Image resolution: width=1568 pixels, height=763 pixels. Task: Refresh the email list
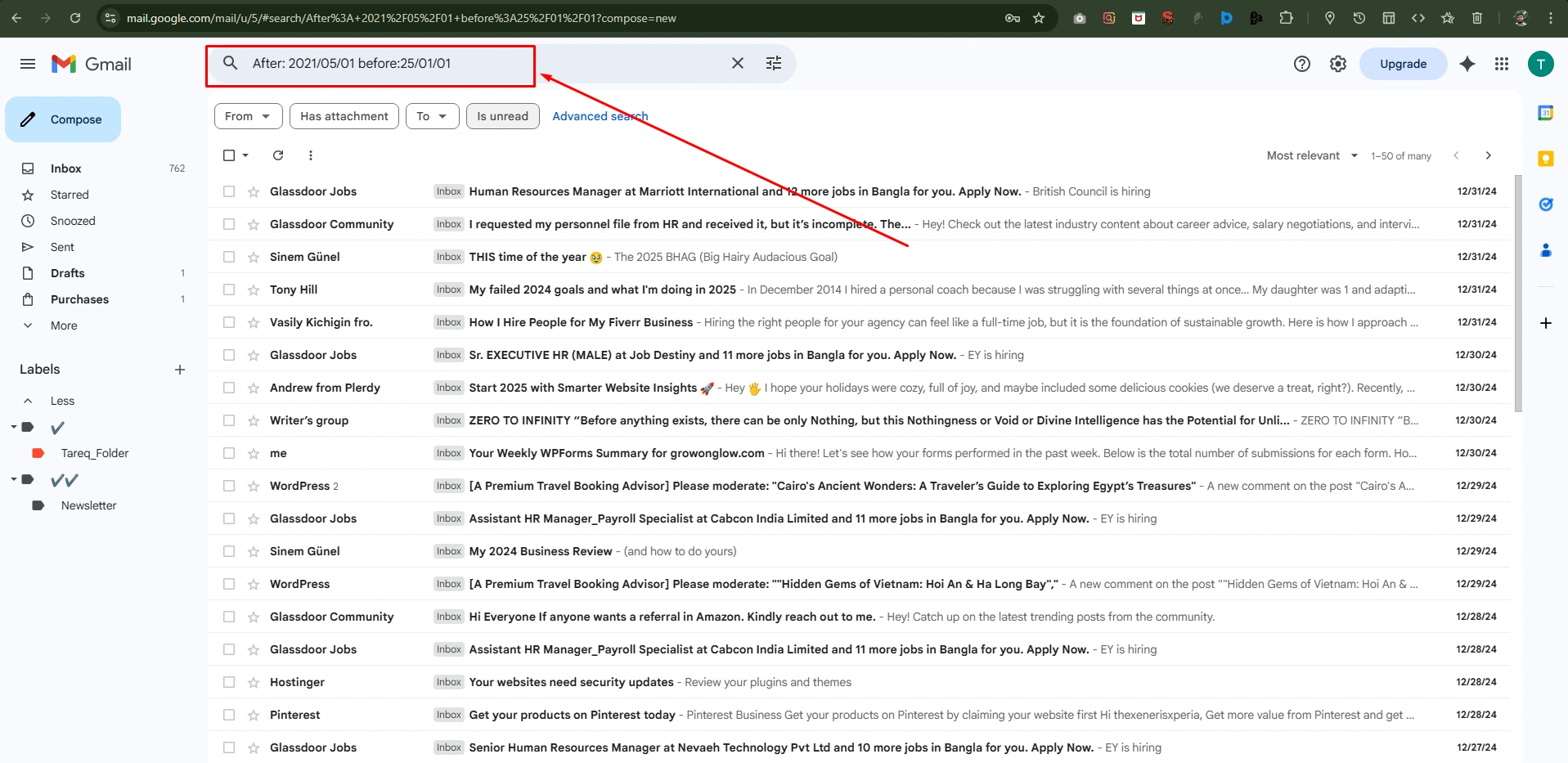pyautogui.click(x=278, y=155)
